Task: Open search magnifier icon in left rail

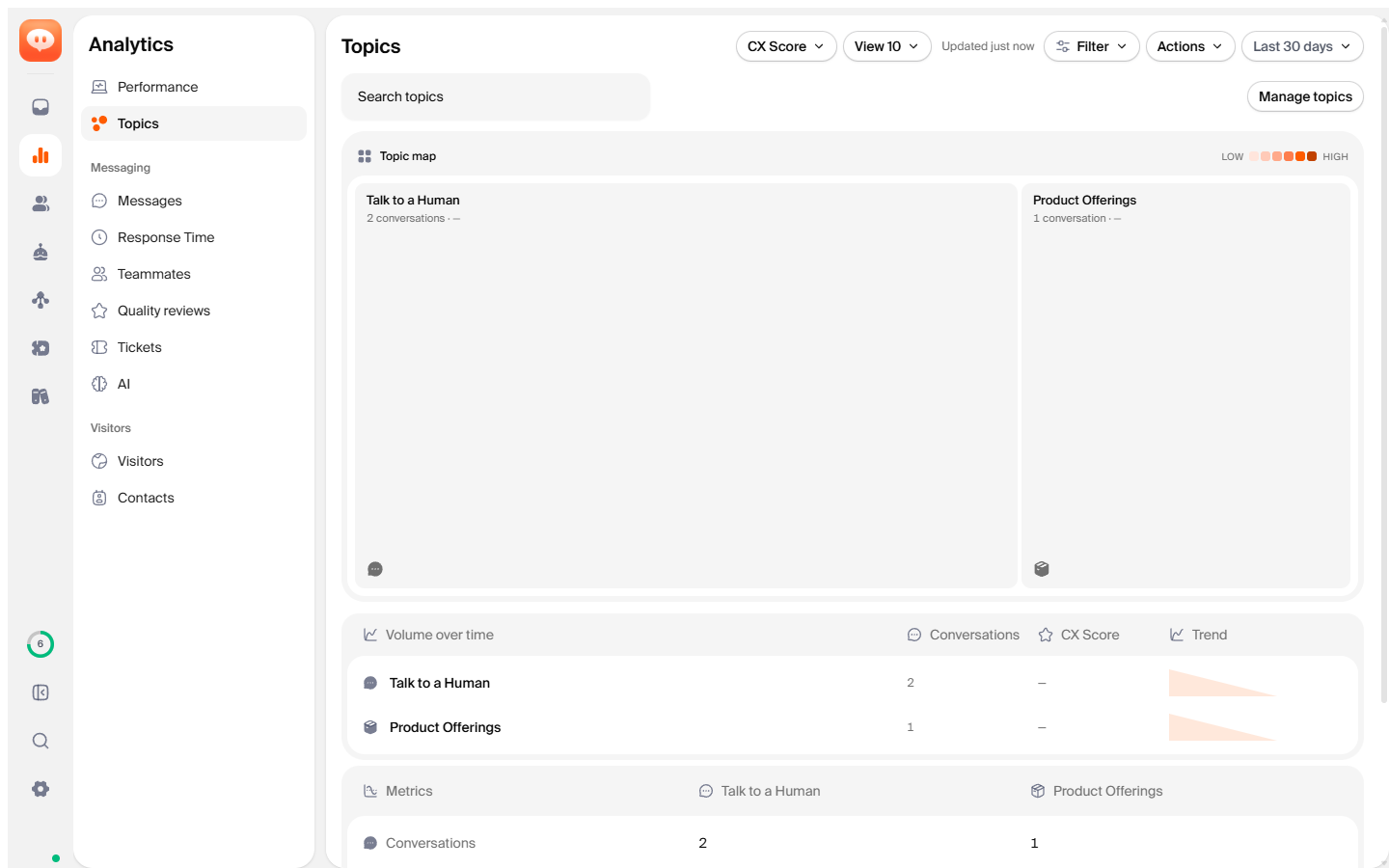Action: [x=41, y=741]
